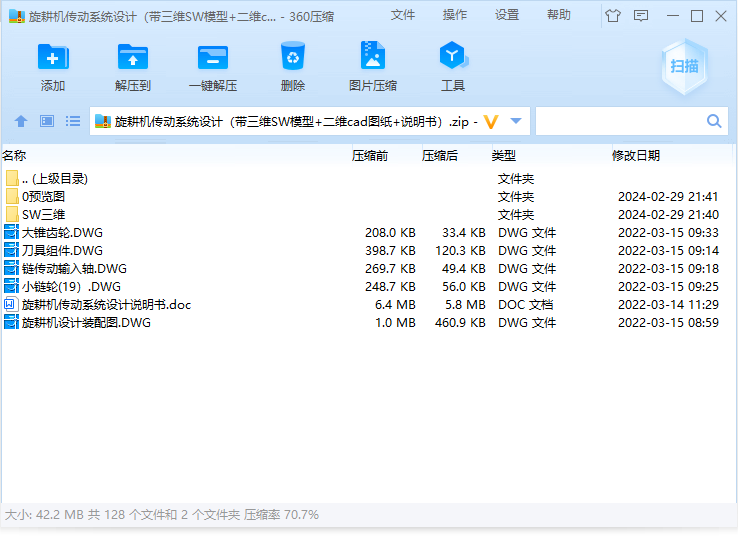The width and height of the screenshot is (738, 539).
Task: Maximize the 360压缩 window
Action: pyautogui.click(x=697, y=16)
